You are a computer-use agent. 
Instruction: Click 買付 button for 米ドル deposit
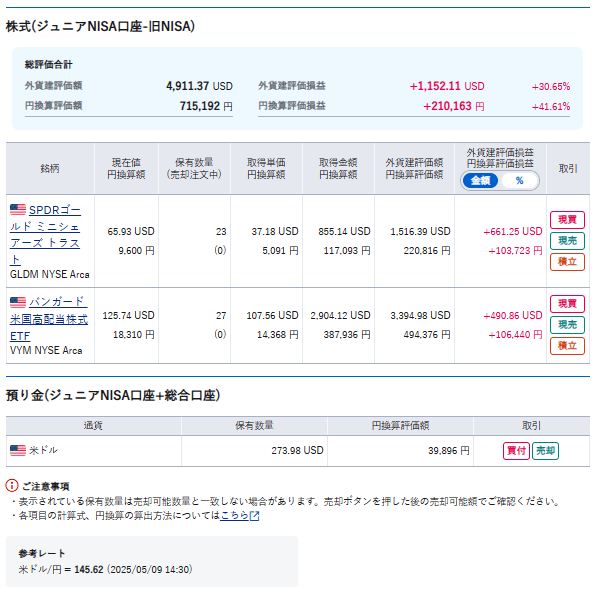pos(516,451)
